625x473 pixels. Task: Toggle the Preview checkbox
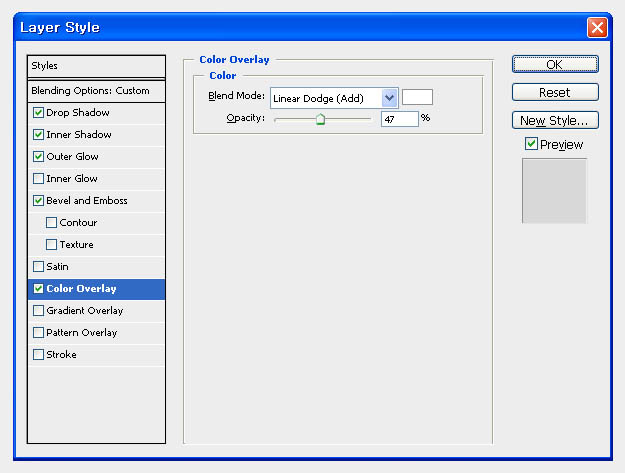[531, 144]
